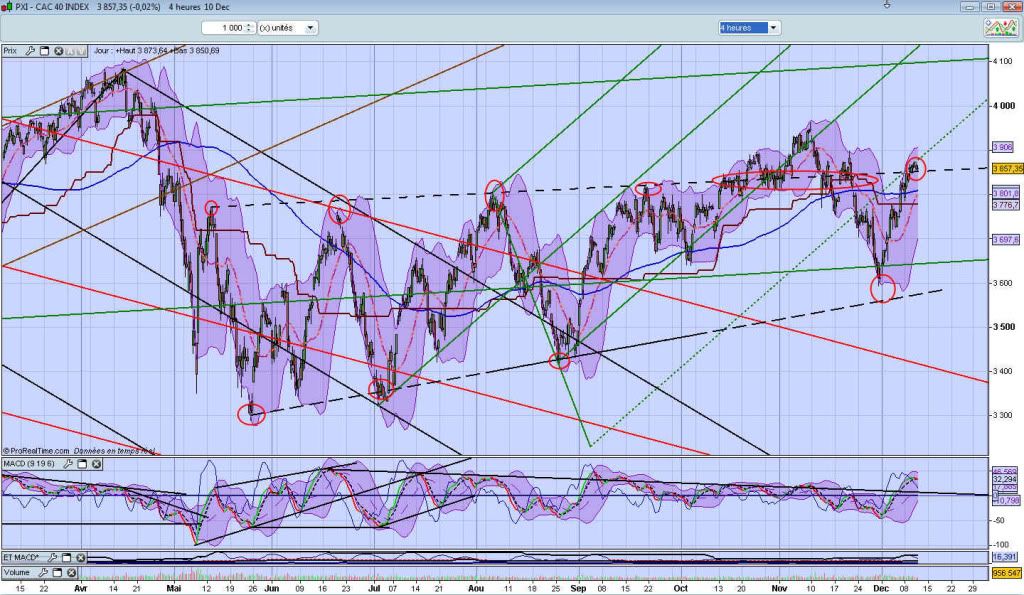Close the Volume panel

point(72,572)
